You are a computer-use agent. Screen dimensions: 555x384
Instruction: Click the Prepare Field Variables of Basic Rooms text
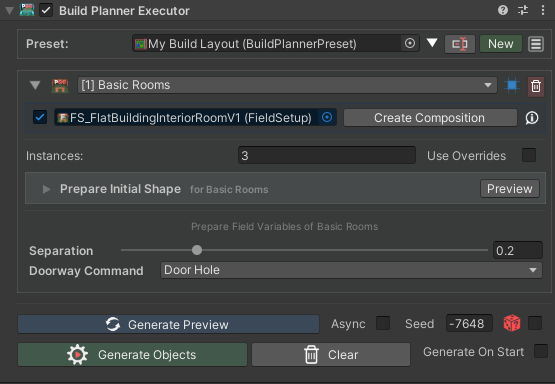pyautogui.click(x=285, y=227)
